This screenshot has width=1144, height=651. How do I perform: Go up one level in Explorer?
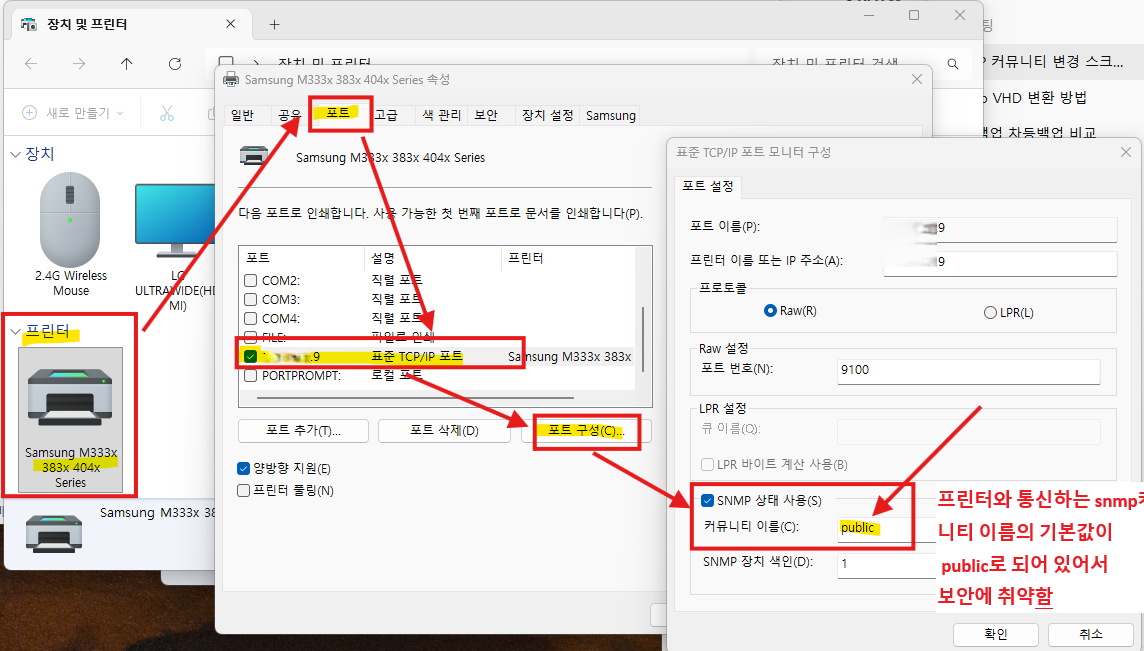126,64
